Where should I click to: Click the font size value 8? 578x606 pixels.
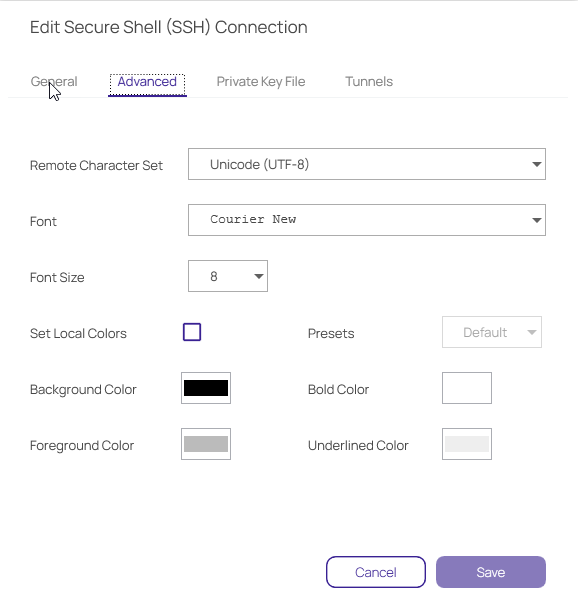214,276
